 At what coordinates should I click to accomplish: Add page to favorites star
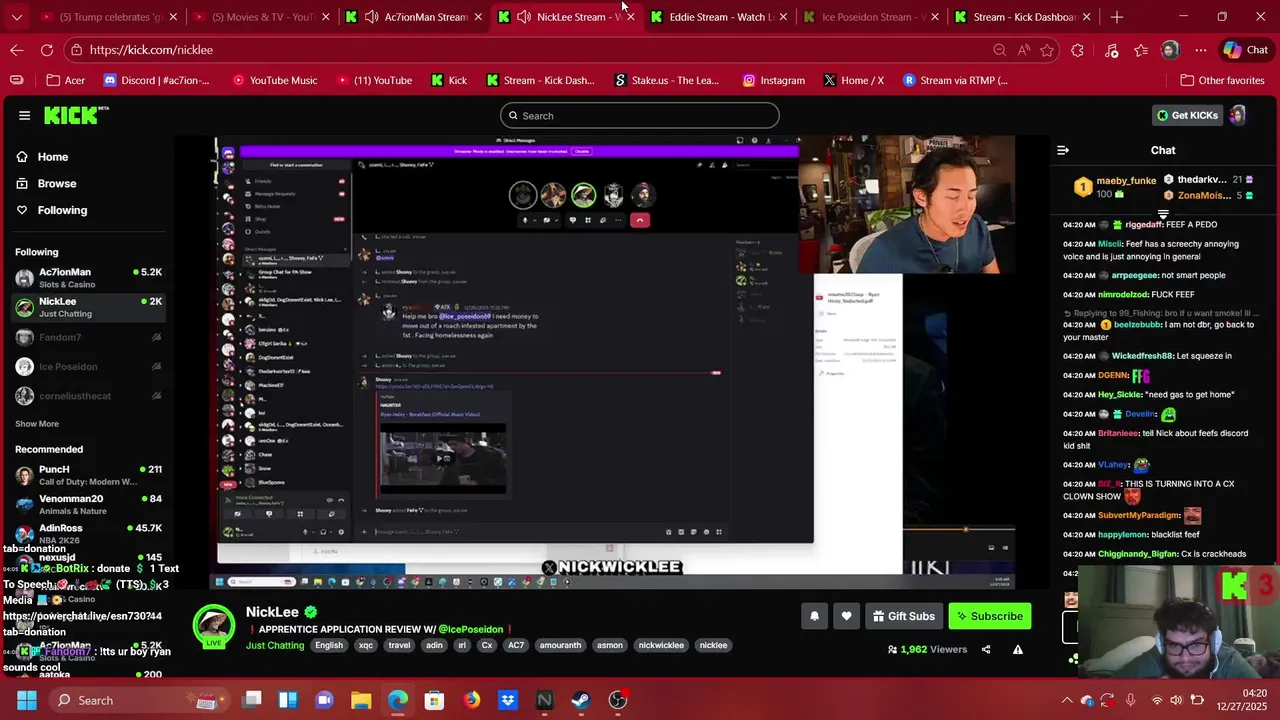click(x=1047, y=50)
